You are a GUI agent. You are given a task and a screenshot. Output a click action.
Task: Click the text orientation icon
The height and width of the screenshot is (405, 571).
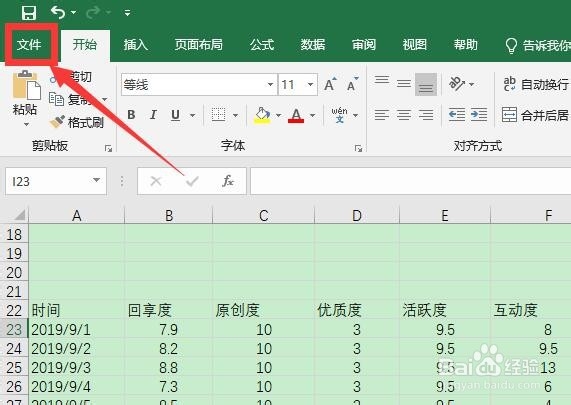click(457, 84)
